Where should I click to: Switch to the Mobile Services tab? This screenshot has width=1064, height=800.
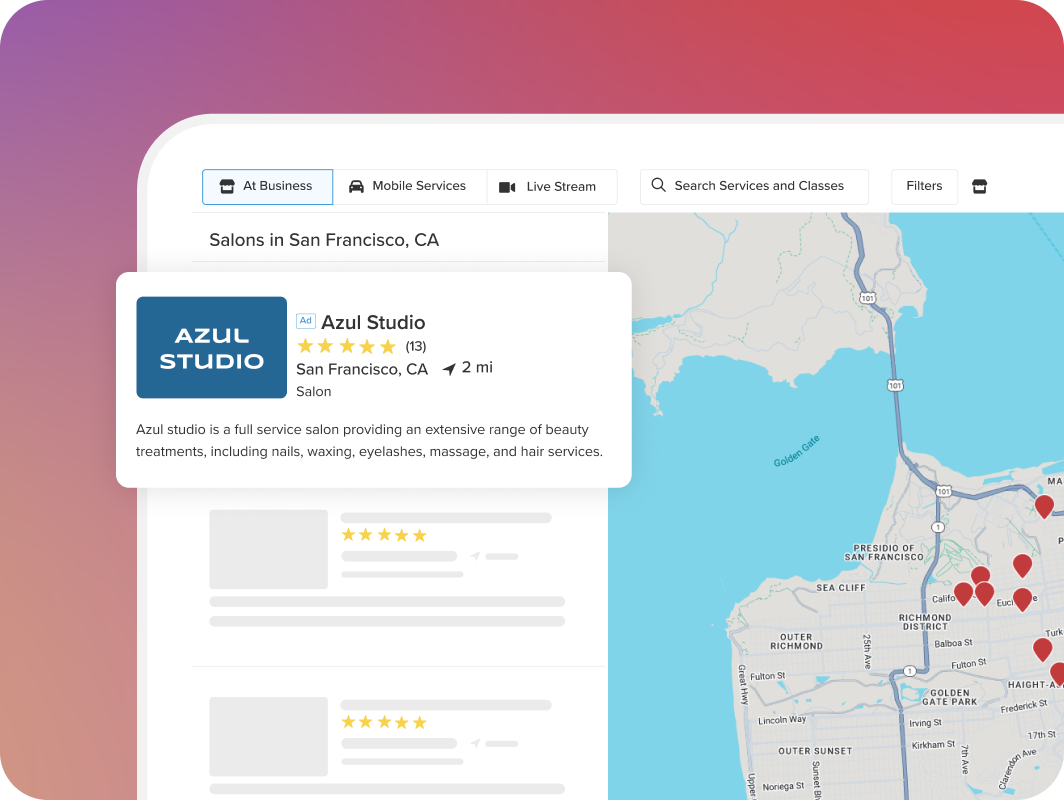point(408,186)
